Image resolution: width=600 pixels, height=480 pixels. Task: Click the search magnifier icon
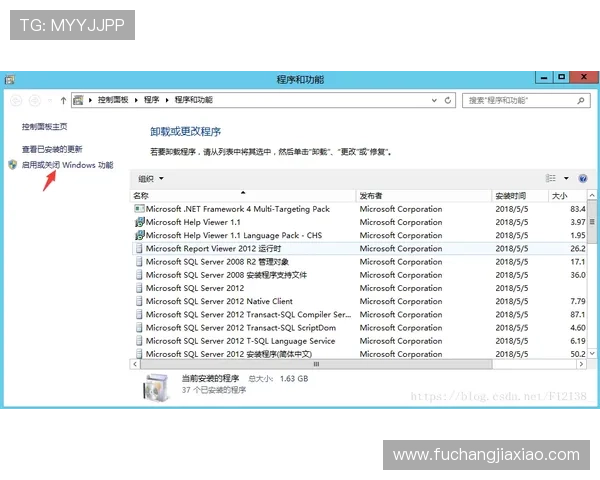pyautogui.click(x=581, y=101)
